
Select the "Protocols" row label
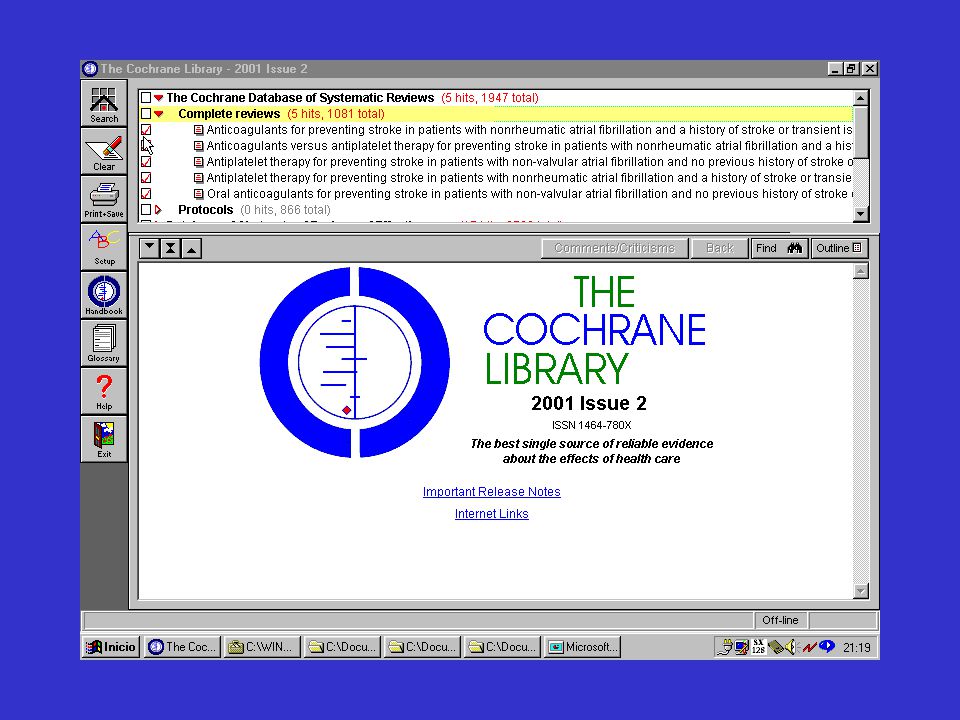point(206,209)
